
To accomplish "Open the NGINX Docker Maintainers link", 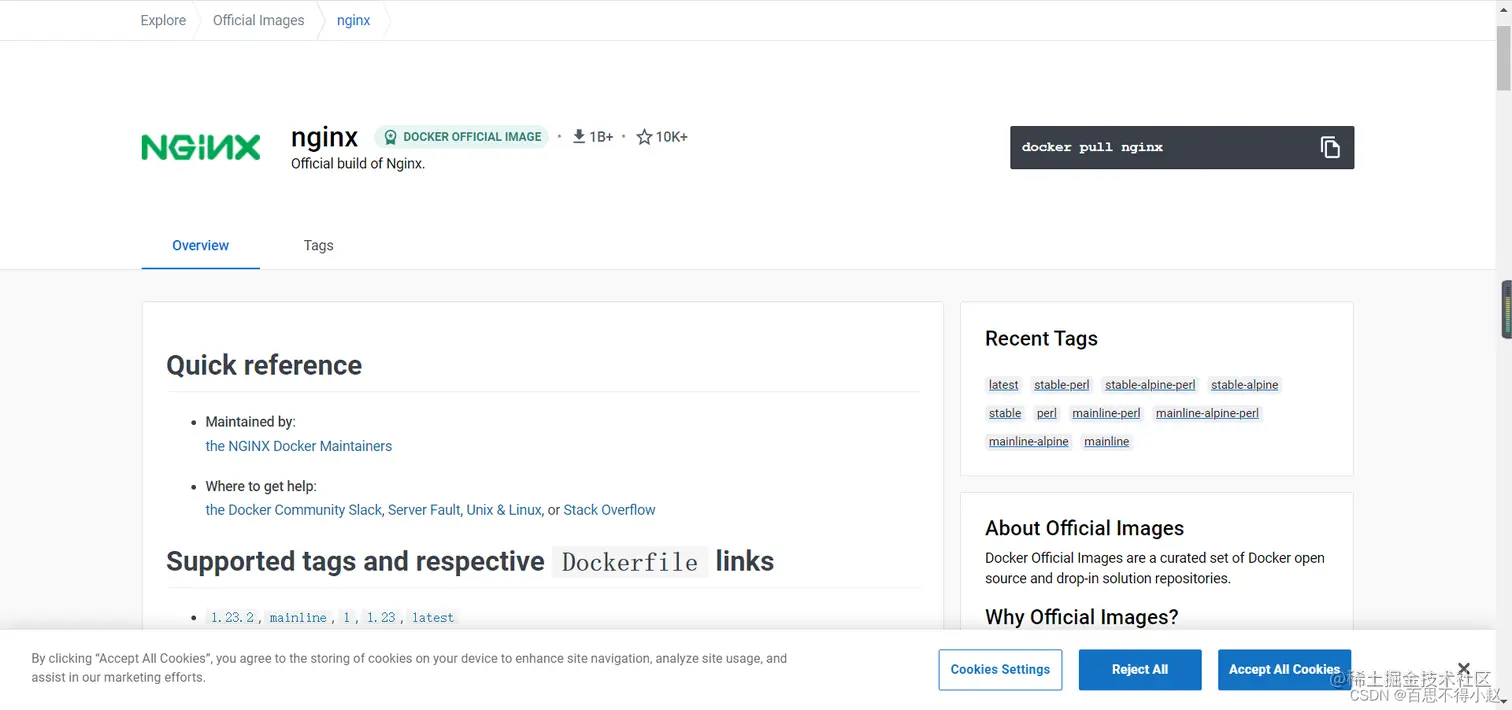I will click(x=299, y=446).
